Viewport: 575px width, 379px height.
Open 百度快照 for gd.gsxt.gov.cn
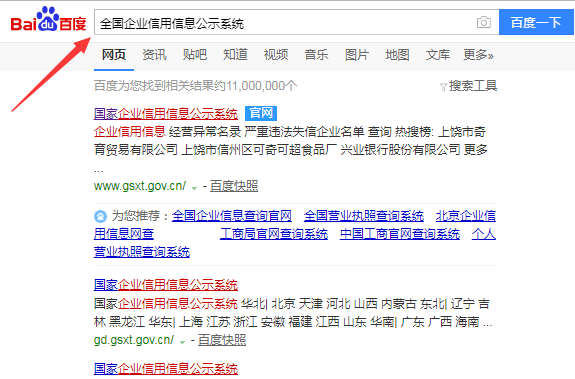pos(222,340)
